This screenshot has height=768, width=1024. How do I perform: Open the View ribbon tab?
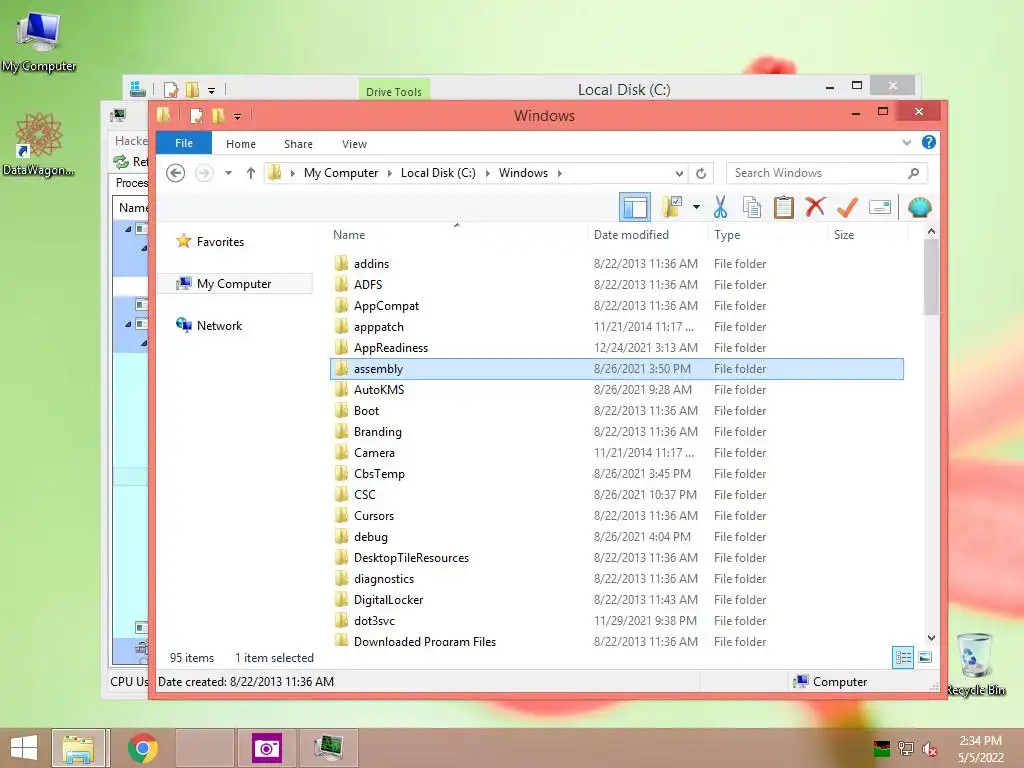[354, 144]
